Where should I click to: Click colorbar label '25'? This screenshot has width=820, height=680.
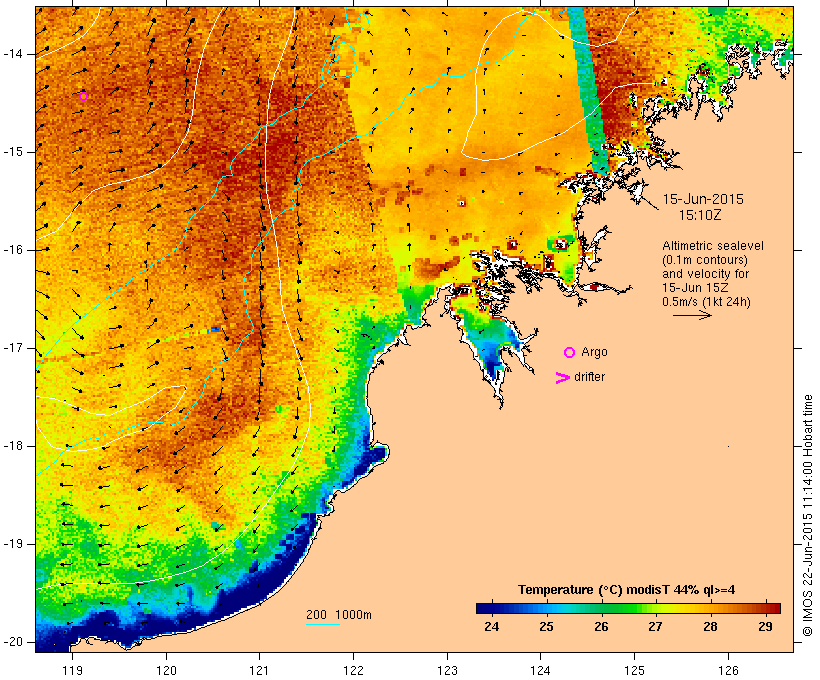click(546, 626)
